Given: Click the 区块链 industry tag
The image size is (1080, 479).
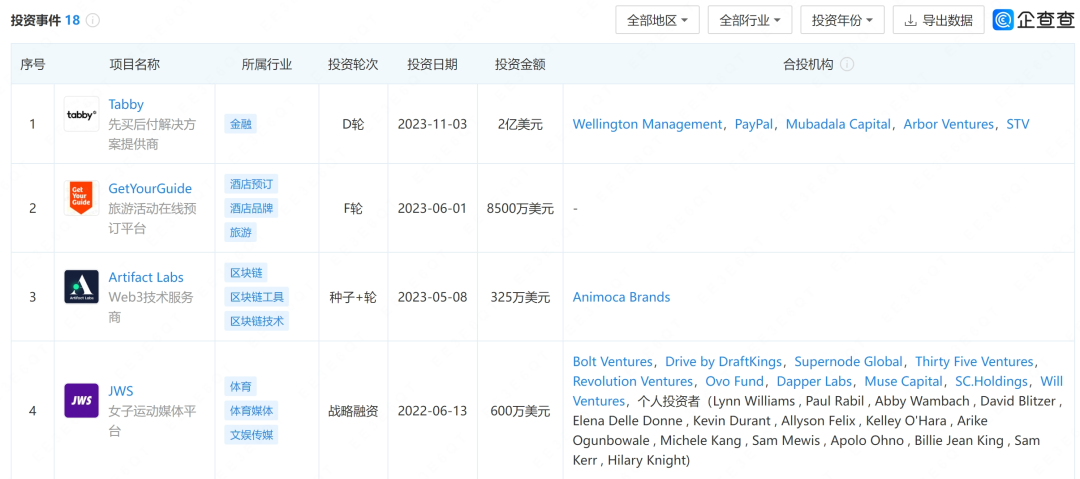Looking at the screenshot, I should coord(246,272).
